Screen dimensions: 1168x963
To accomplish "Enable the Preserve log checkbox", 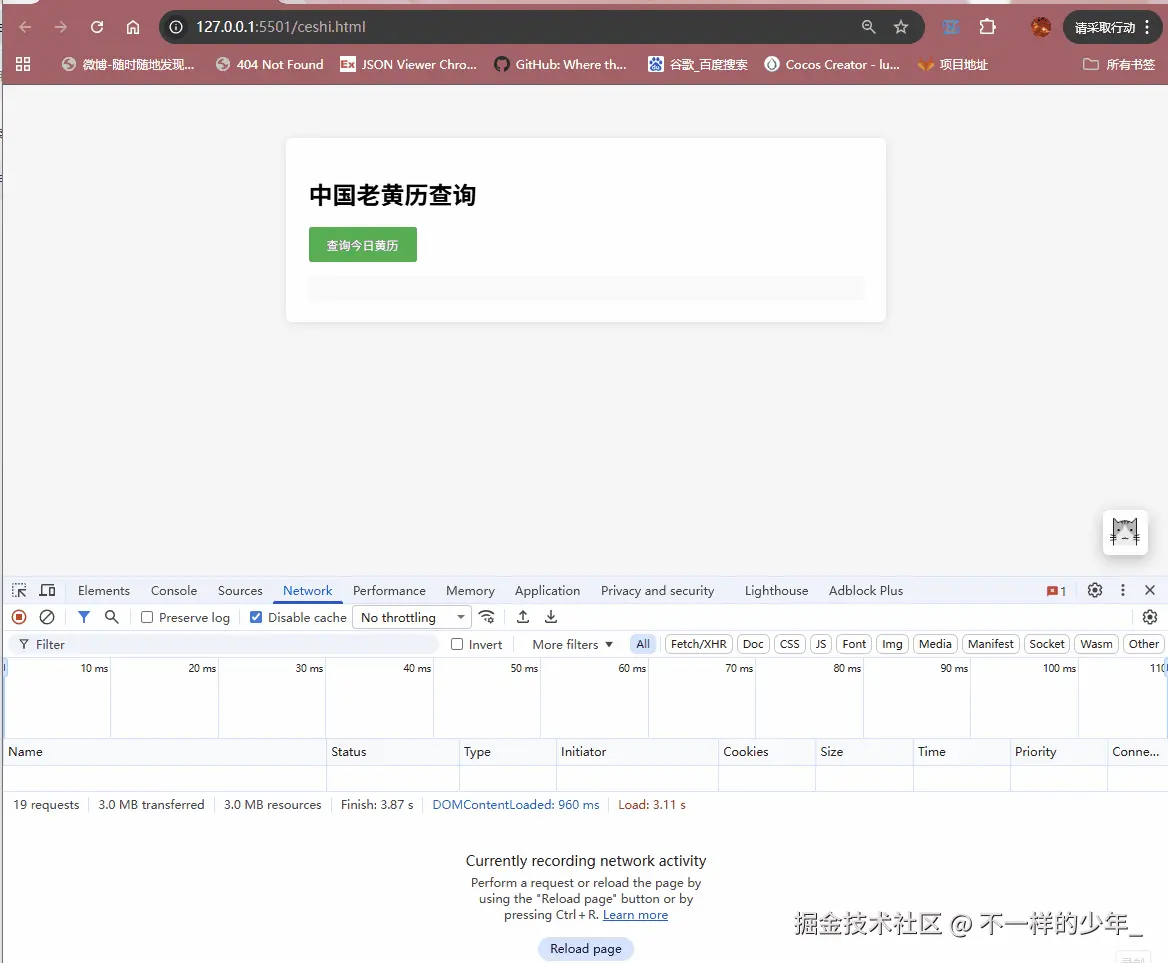I will coord(145,617).
